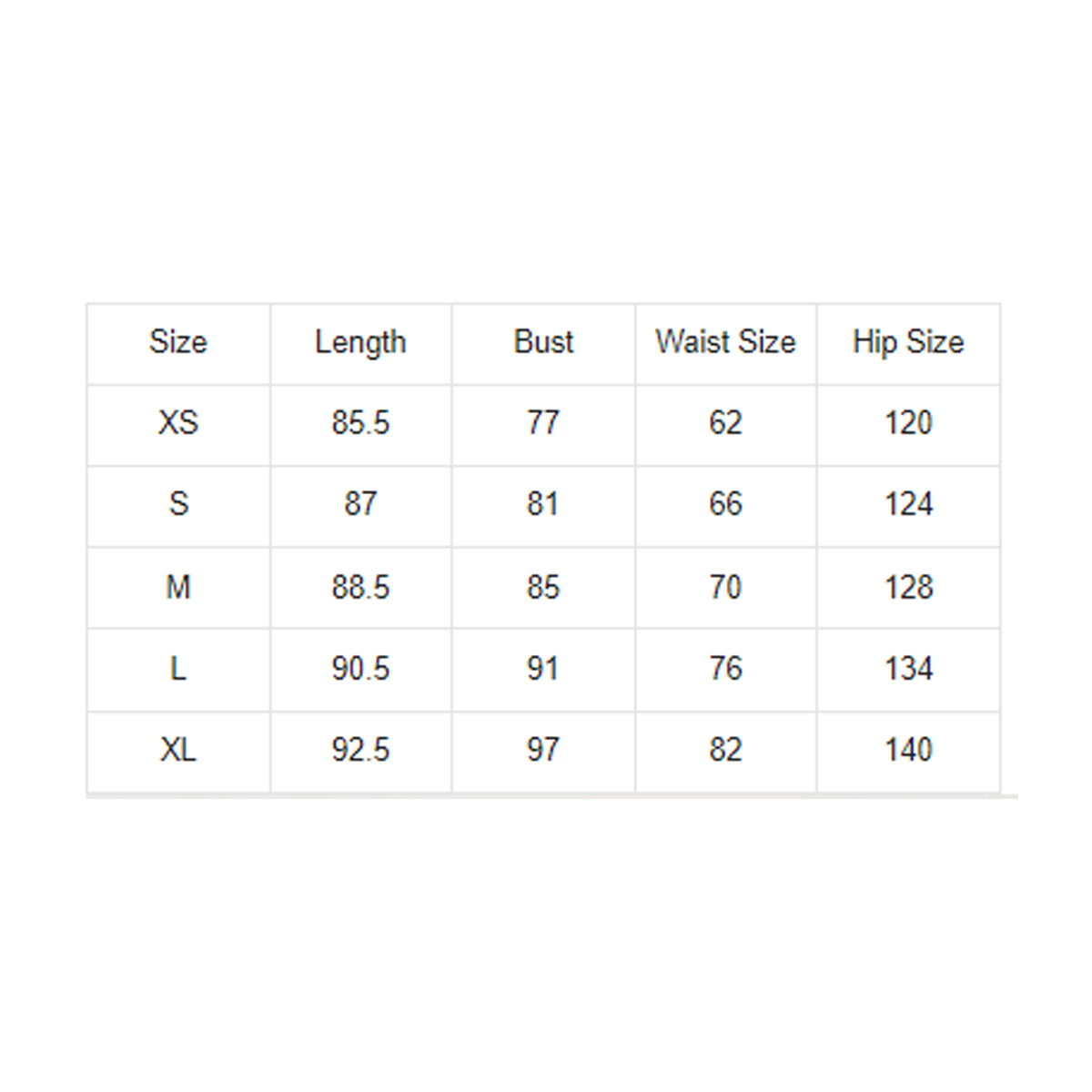Image resolution: width=1092 pixels, height=1092 pixels.
Task: Click the hip value 128 cell
Action: [x=908, y=587]
